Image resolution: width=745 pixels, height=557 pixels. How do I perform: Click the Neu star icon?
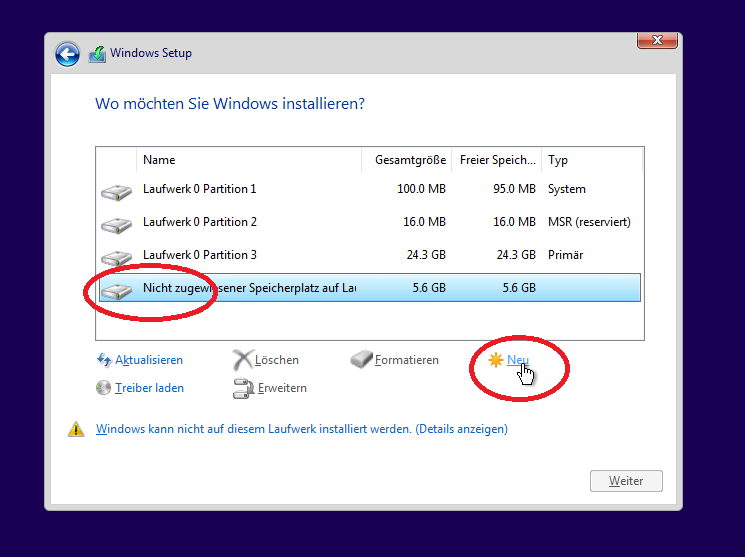pyautogui.click(x=496, y=360)
